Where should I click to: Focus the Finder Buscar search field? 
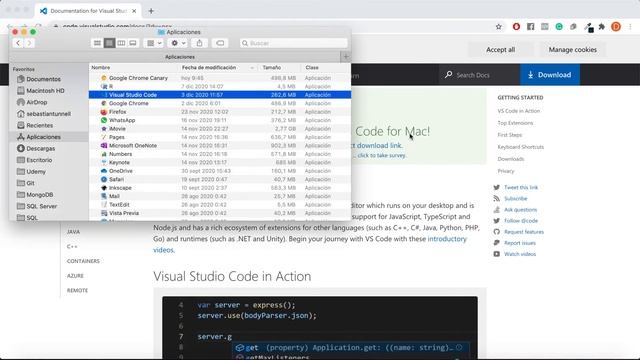[293, 43]
